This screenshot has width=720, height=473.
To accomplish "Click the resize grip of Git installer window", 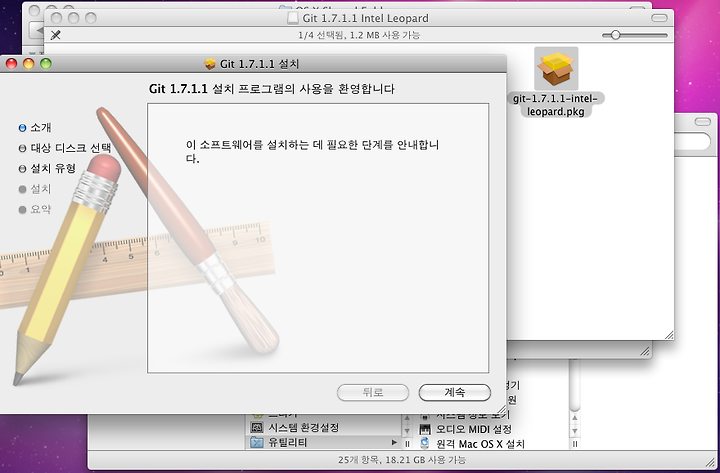I will coord(501,409).
